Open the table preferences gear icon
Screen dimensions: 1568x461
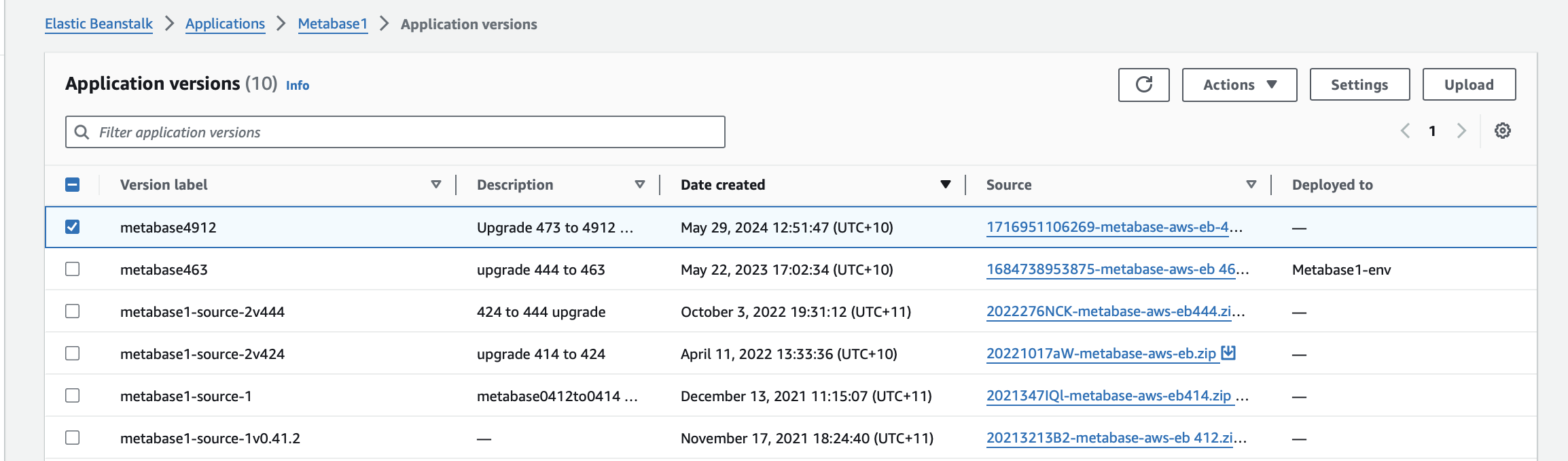click(1502, 131)
